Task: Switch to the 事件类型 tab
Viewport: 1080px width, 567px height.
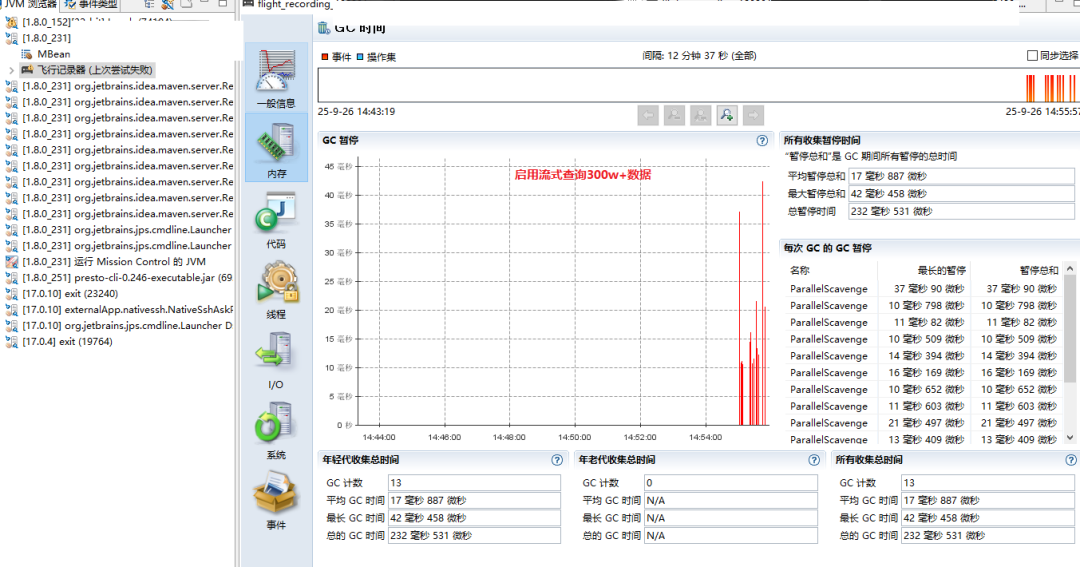Action: point(91,4)
